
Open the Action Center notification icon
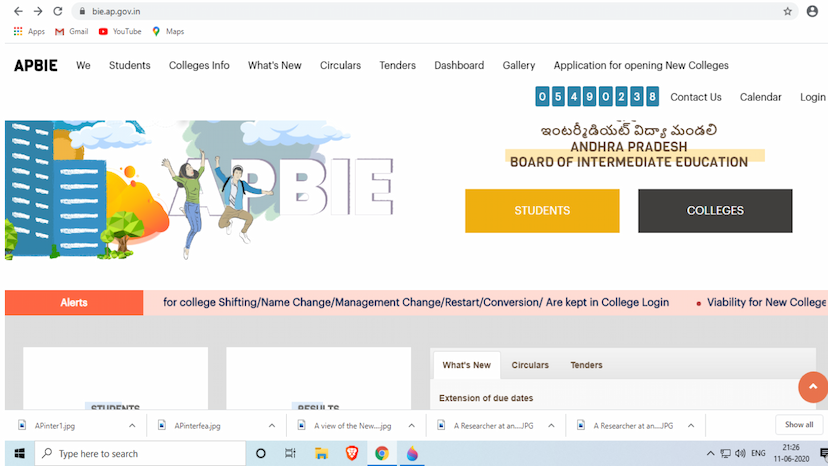point(823,453)
